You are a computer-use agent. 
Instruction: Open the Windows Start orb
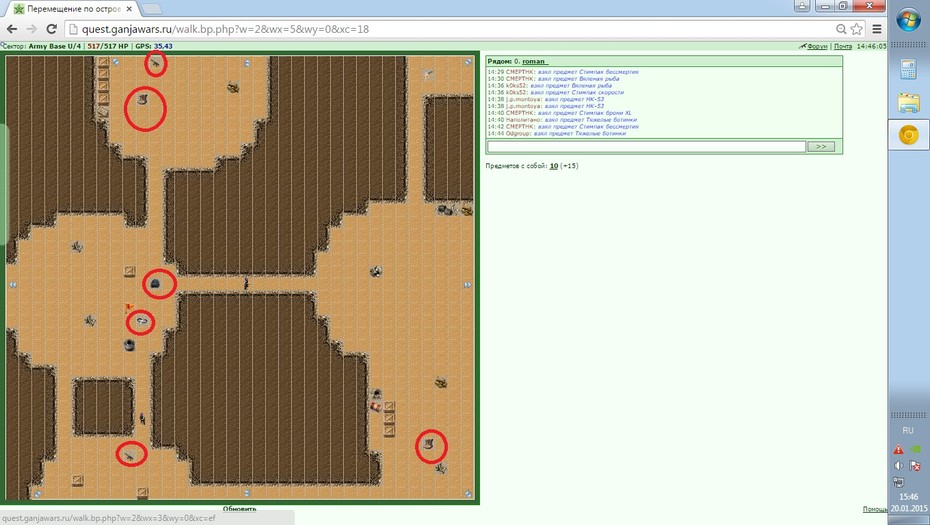908,20
